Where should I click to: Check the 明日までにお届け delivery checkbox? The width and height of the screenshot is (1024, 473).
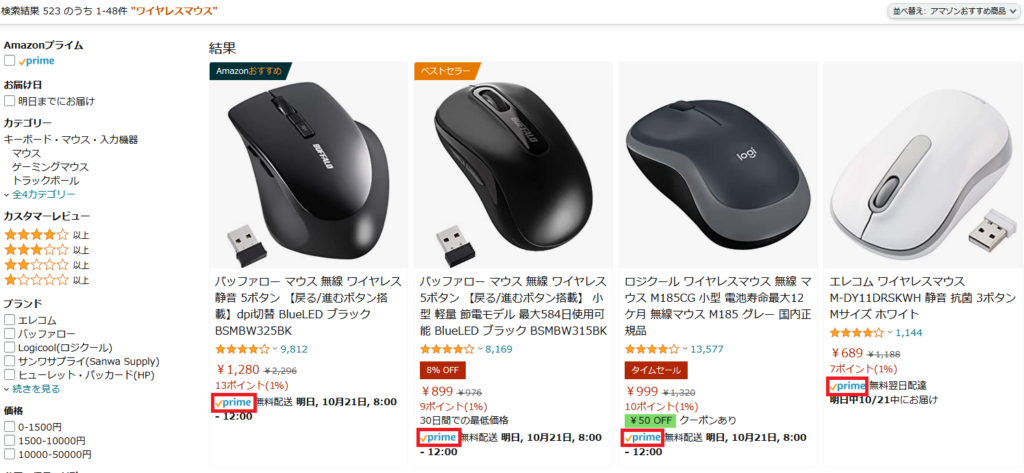pyautogui.click(x=9, y=101)
